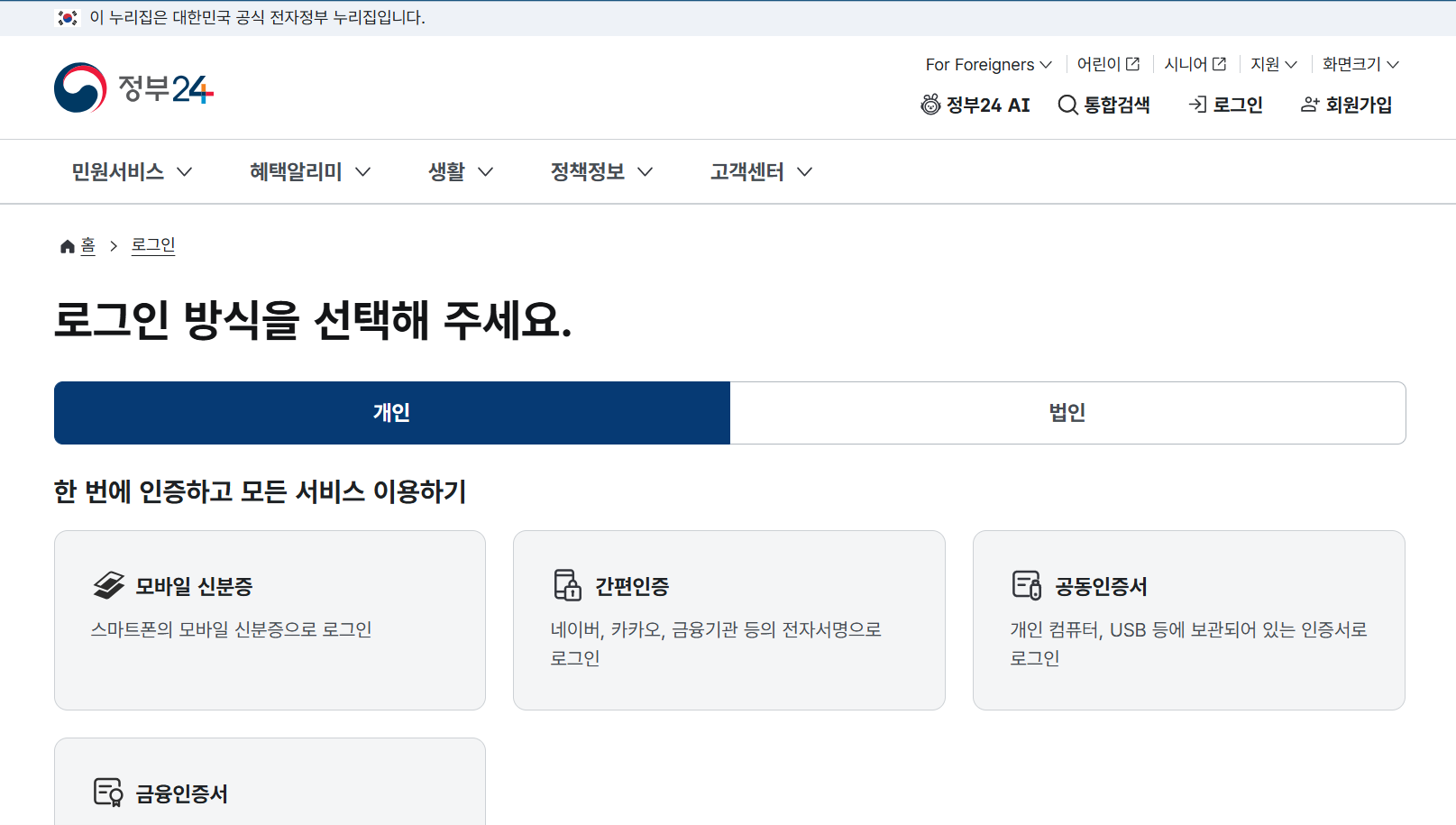
Task: Expand the 민원서비스 menu
Action: coord(132,171)
